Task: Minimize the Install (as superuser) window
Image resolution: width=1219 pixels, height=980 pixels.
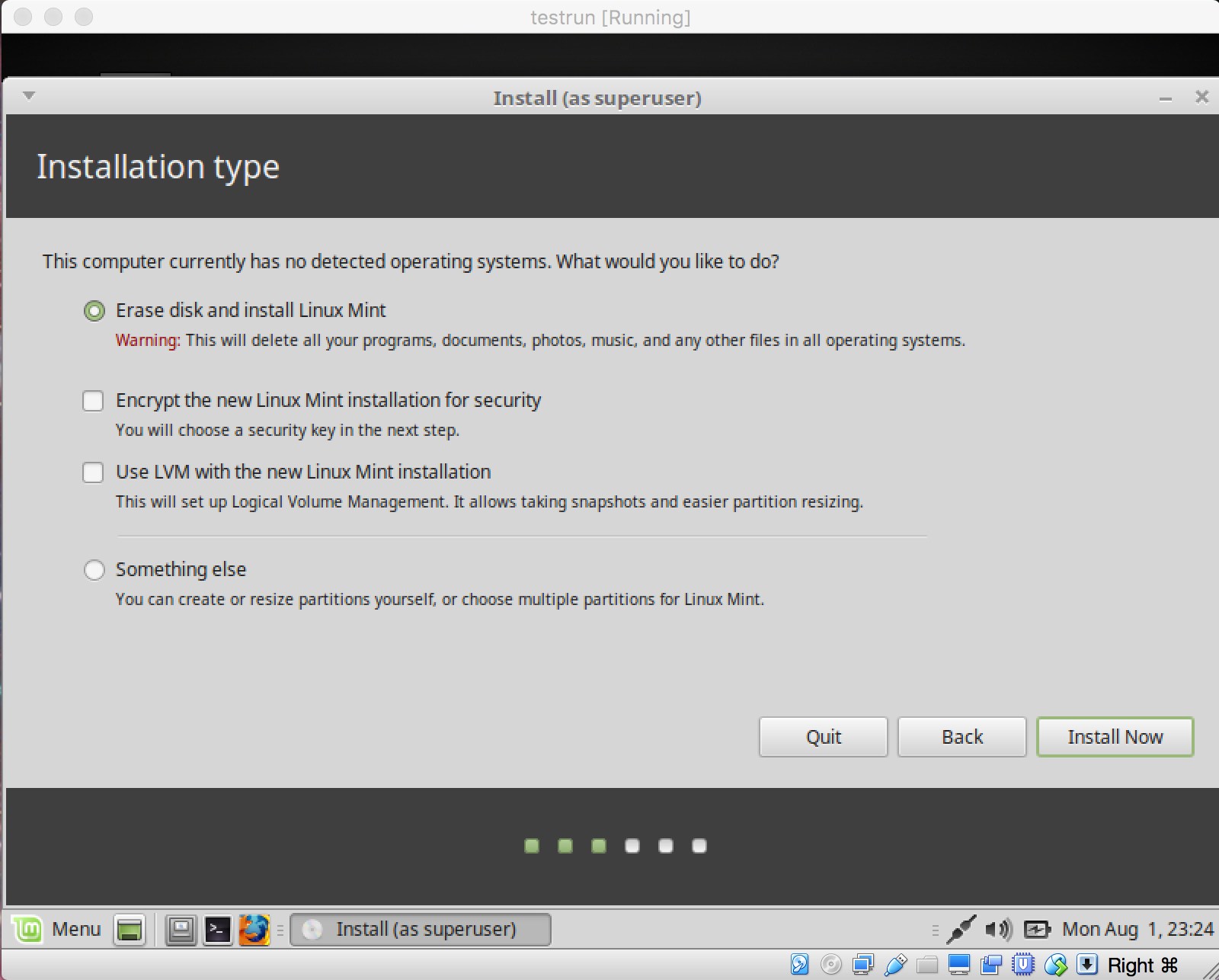Action: point(1165,98)
